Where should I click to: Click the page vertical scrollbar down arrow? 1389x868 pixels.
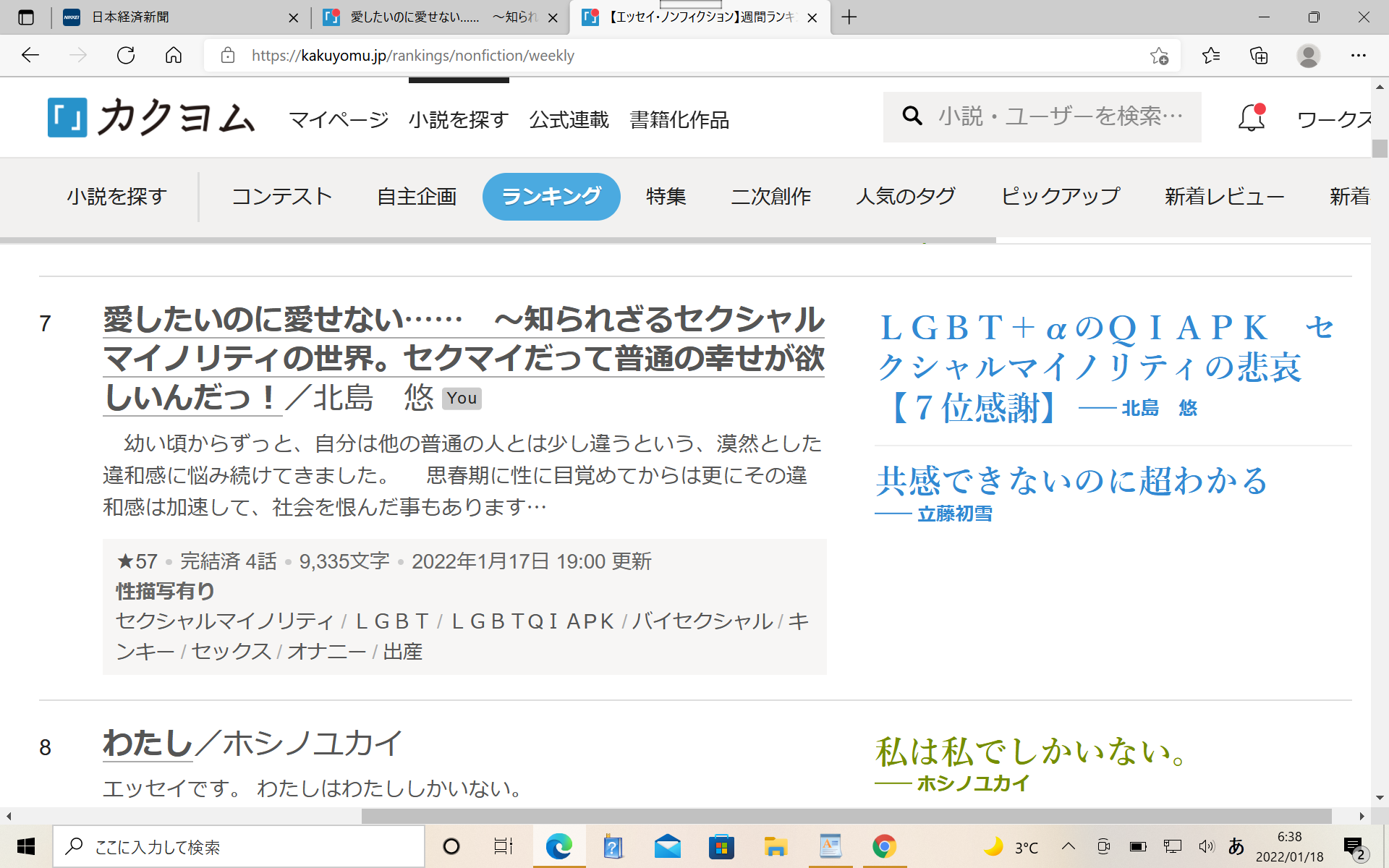click(1380, 799)
